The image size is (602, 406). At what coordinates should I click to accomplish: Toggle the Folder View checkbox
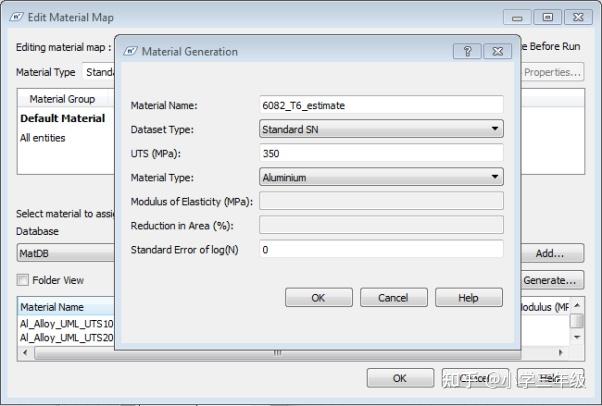[23, 280]
